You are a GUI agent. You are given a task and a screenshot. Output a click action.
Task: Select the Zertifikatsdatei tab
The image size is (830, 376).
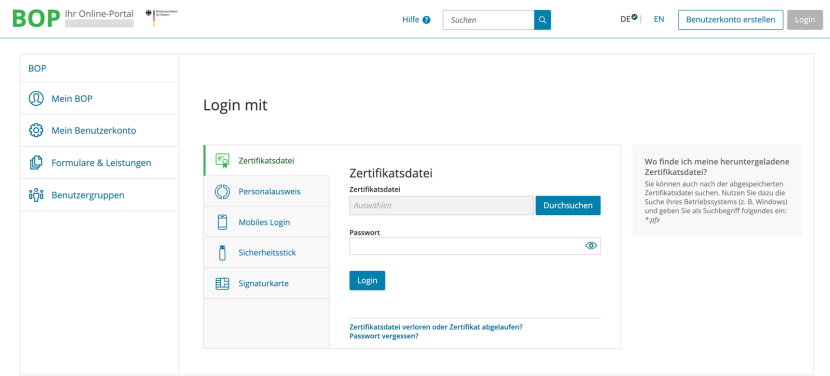coord(266,160)
